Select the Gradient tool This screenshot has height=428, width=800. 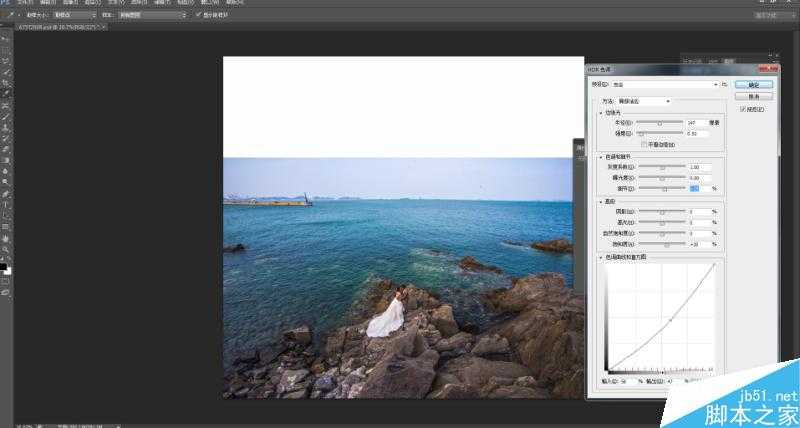(6, 160)
